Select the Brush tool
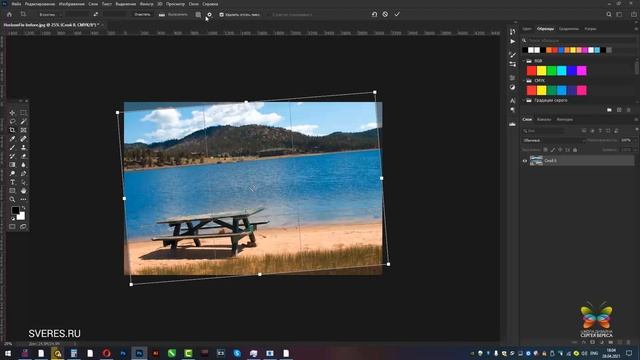The width and height of the screenshot is (640, 360). point(12,147)
